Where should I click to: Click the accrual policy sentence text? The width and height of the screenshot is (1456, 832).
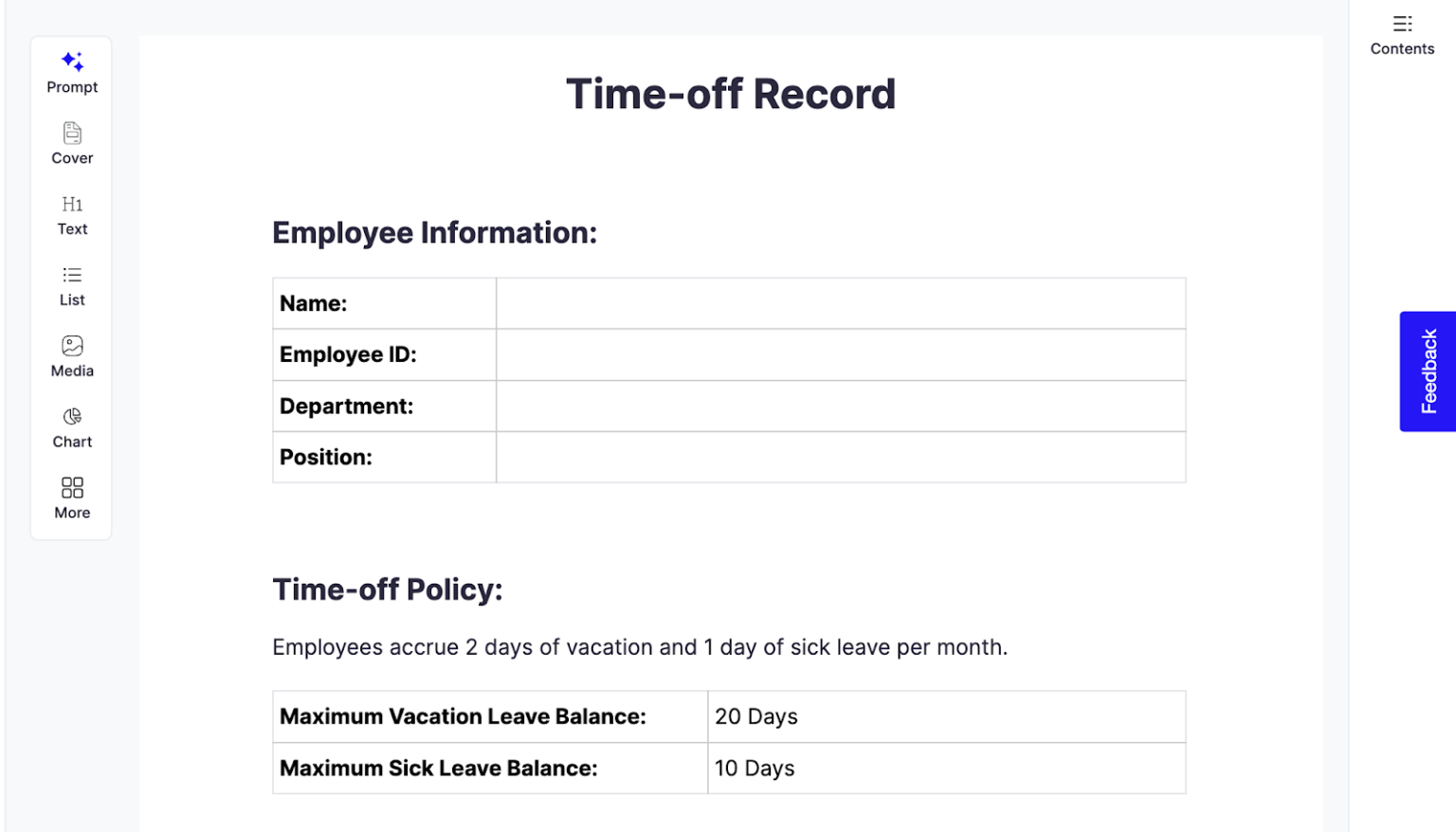[x=640, y=647]
